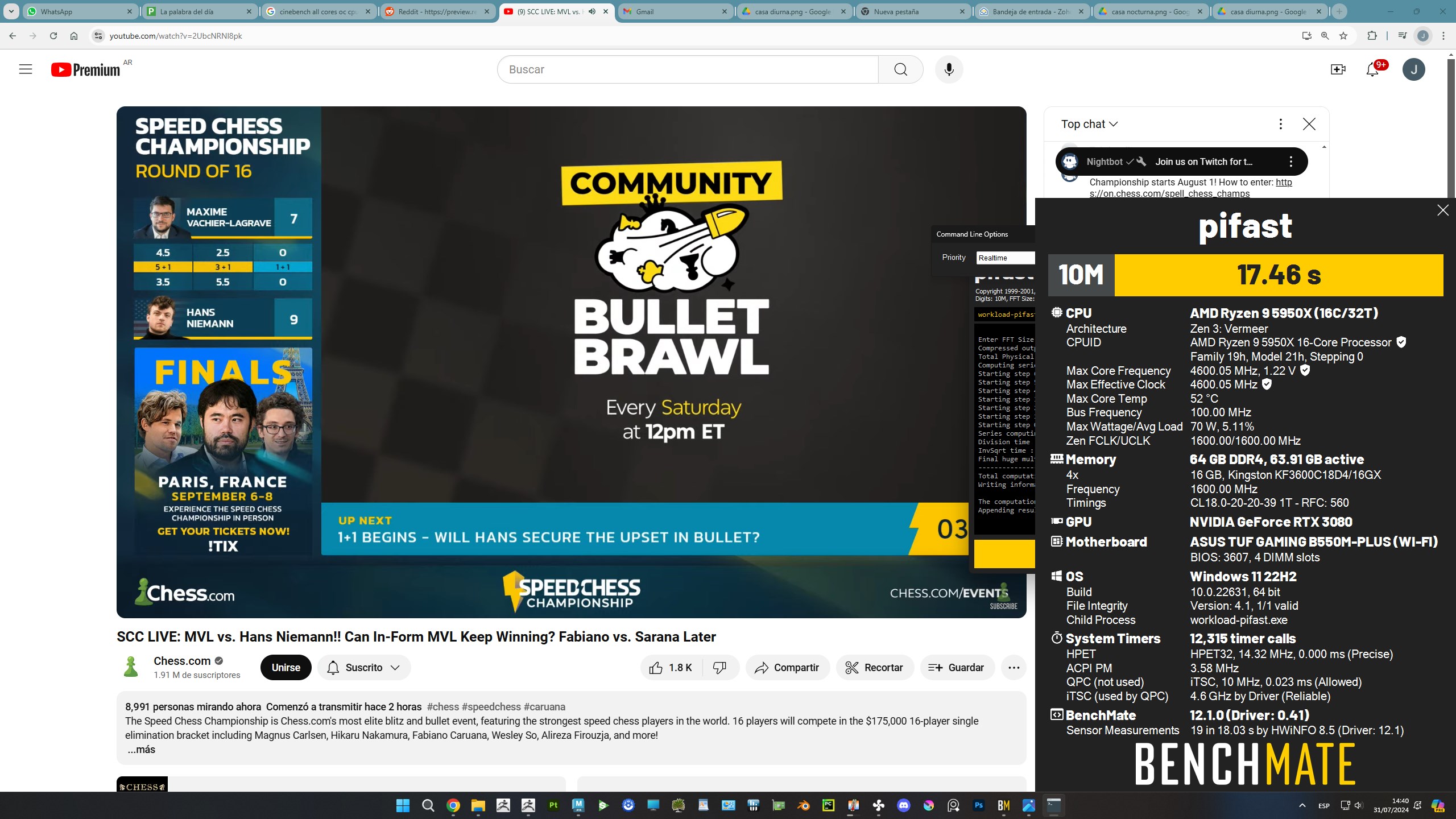Screen dimensions: 1456x819
Task: Switch to the Gmail tab
Action: pos(675,11)
